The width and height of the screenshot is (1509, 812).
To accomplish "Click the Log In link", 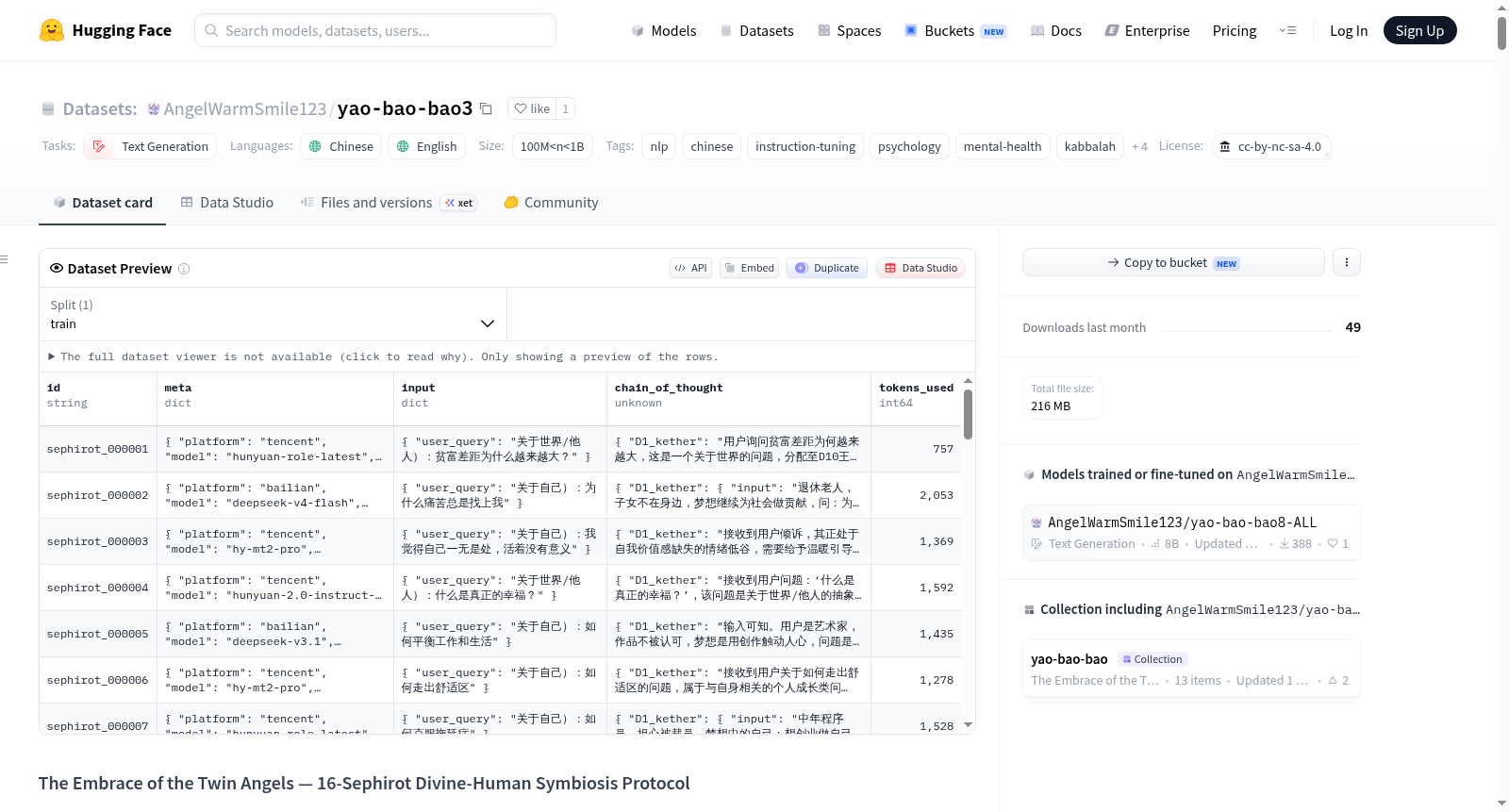I will click(x=1349, y=30).
